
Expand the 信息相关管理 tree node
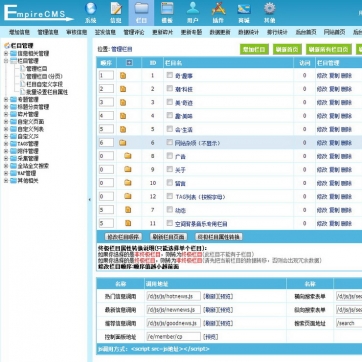coord(6,53)
